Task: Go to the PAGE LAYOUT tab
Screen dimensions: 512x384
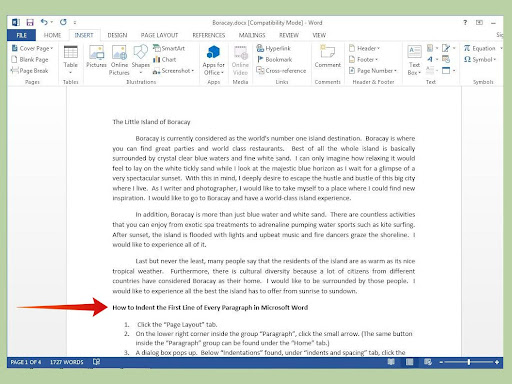Action: (x=159, y=35)
